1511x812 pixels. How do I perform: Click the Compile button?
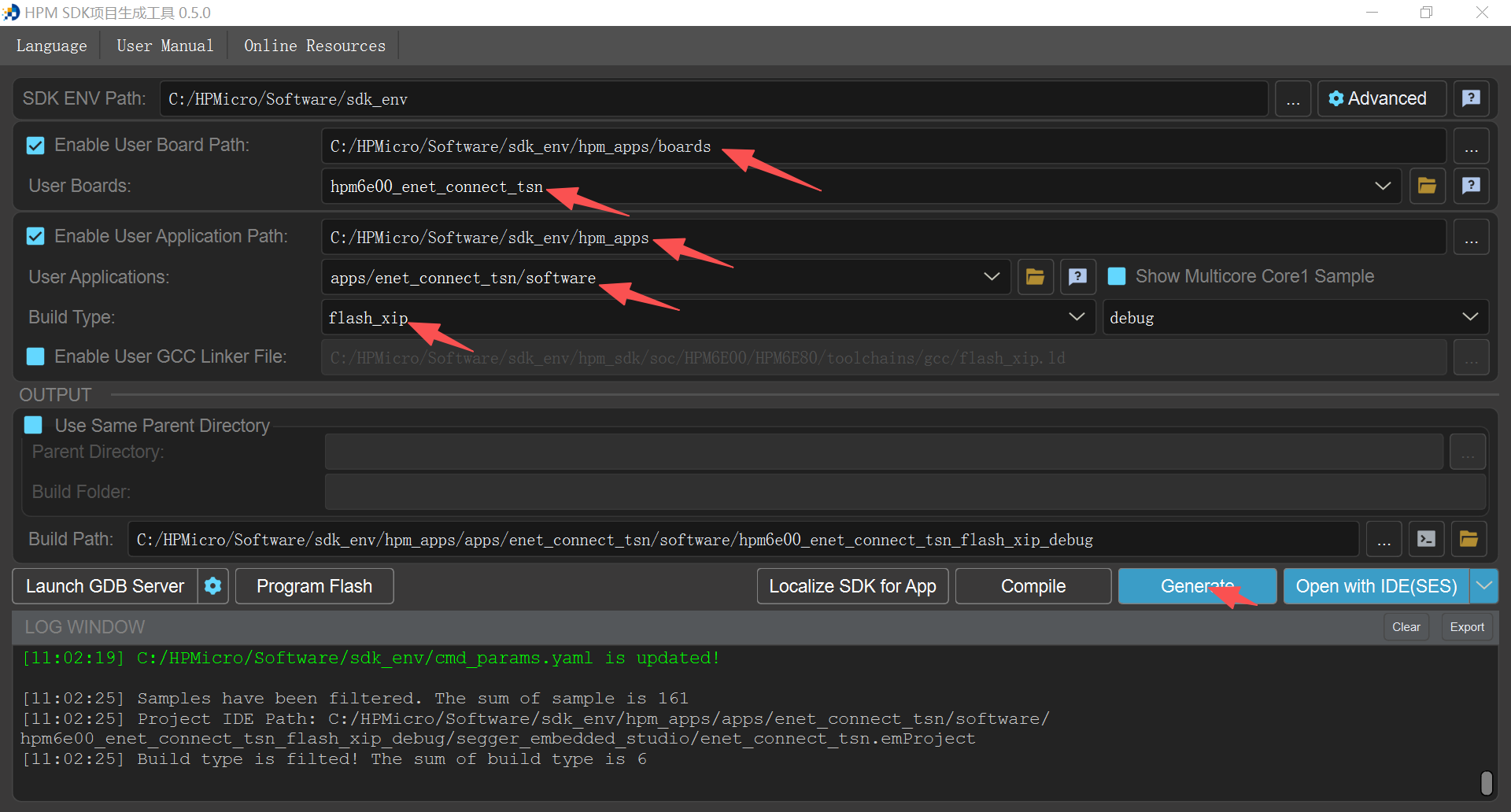coord(1033,586)
